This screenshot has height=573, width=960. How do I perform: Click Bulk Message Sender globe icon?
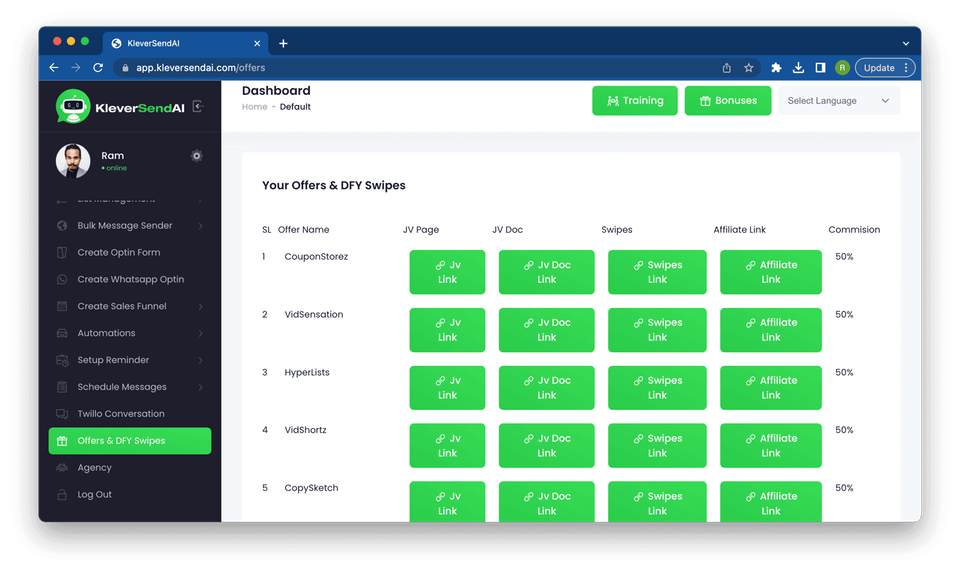coord(62,226)
